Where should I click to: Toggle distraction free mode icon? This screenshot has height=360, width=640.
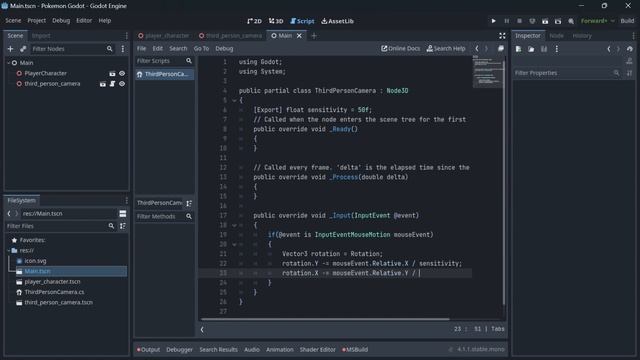[x=502, y=36]
